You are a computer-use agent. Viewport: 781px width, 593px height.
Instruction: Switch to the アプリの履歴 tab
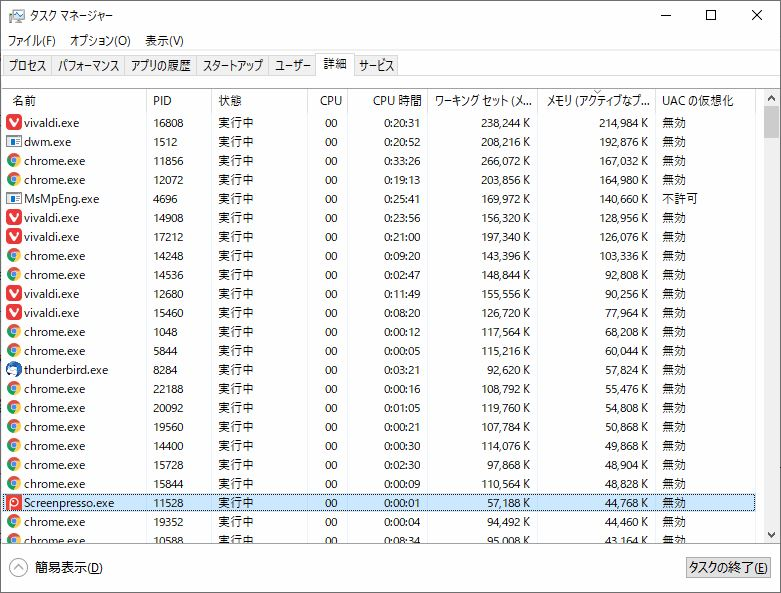pyautogui.click(x=161, y=65)
